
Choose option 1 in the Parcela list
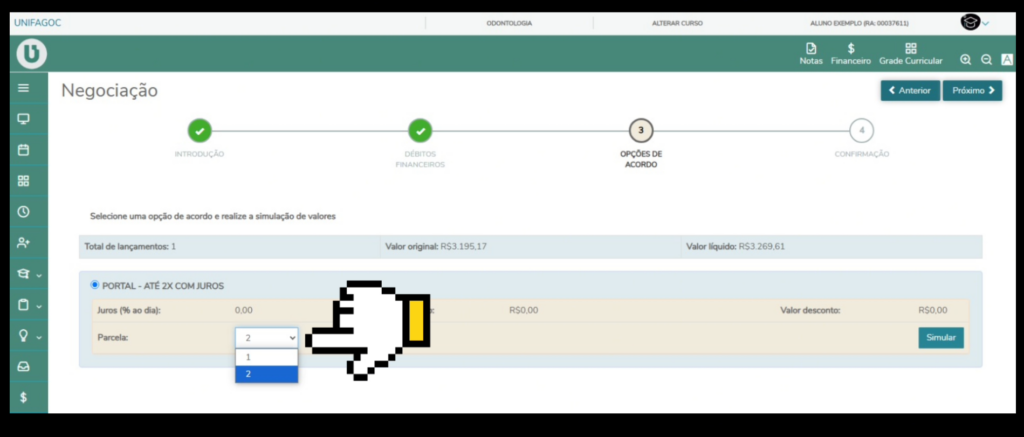(x=266, y=357)
